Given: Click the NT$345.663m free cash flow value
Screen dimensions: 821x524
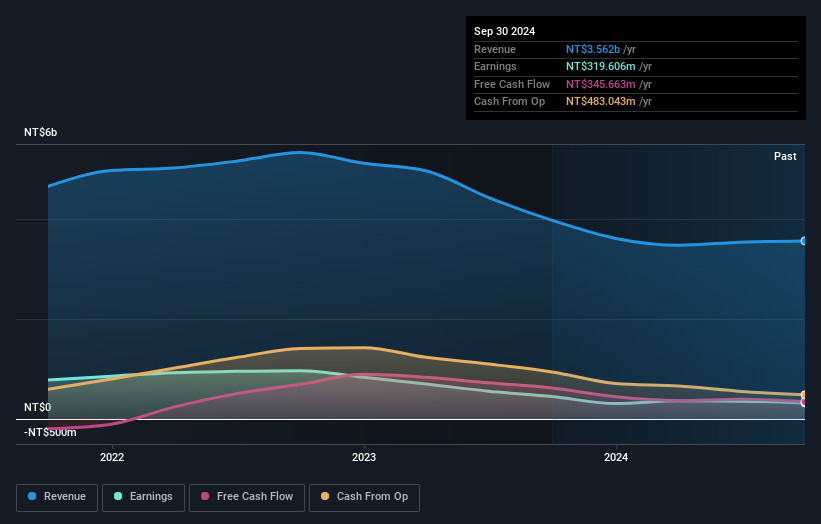Looking at the screenshot, I should 601,84.
